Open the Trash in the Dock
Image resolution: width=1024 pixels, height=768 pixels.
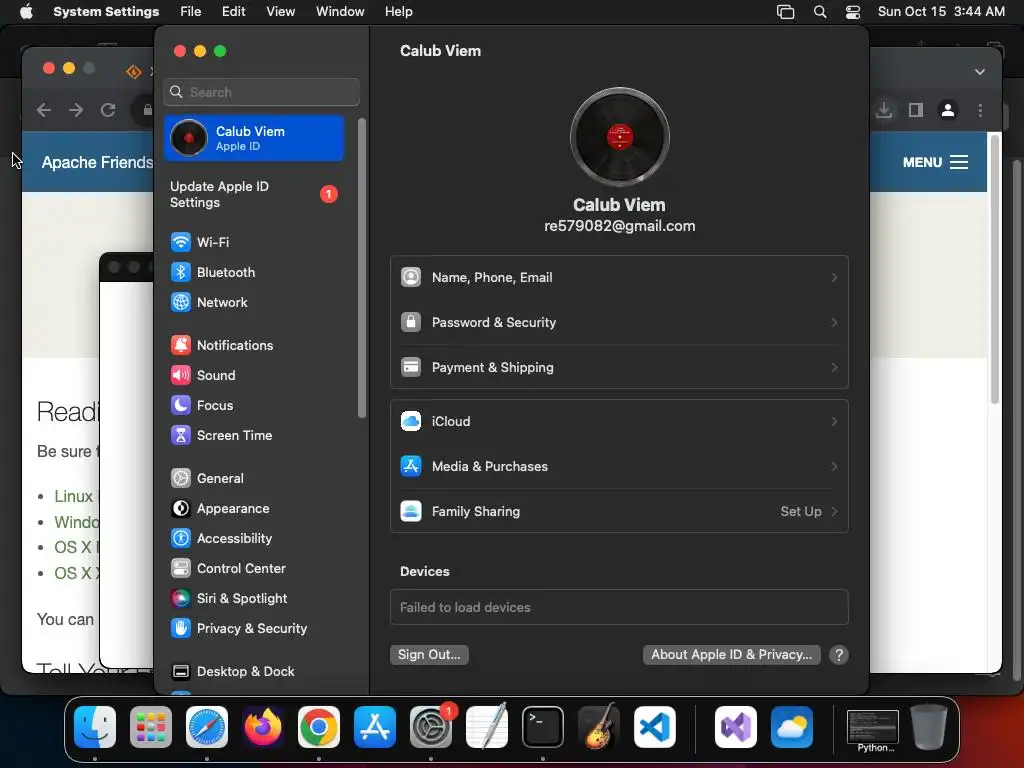929,727
